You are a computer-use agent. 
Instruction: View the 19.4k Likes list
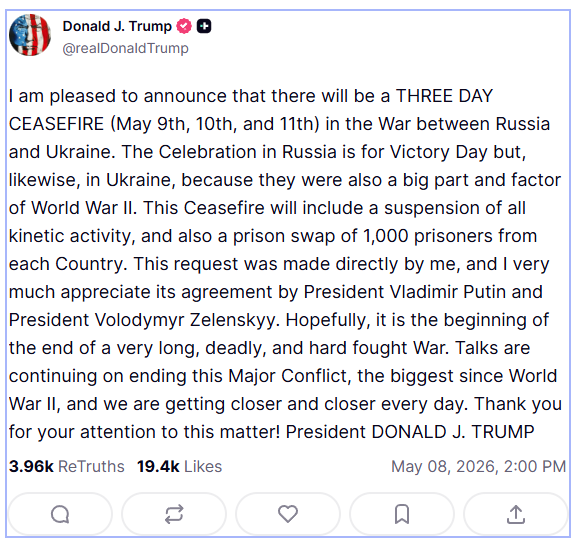tap(179, 466)
